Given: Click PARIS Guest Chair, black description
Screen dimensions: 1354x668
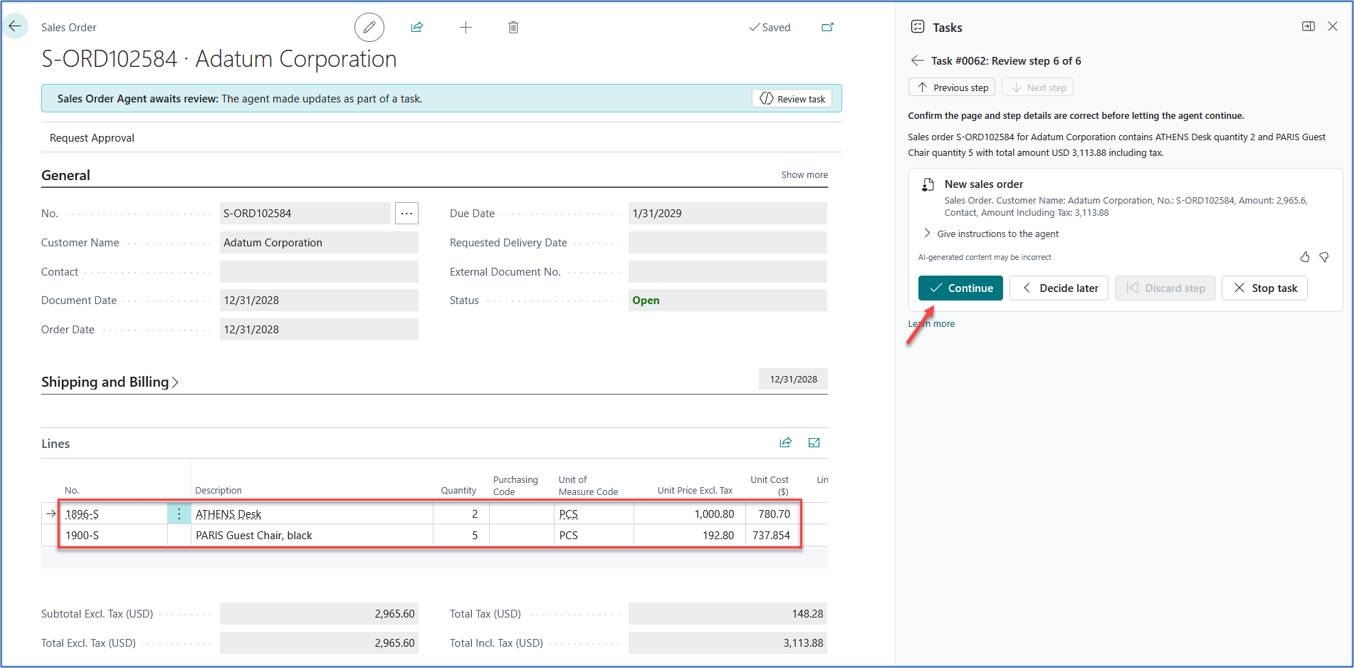Looking at the screenshot, I should point(312,535).
